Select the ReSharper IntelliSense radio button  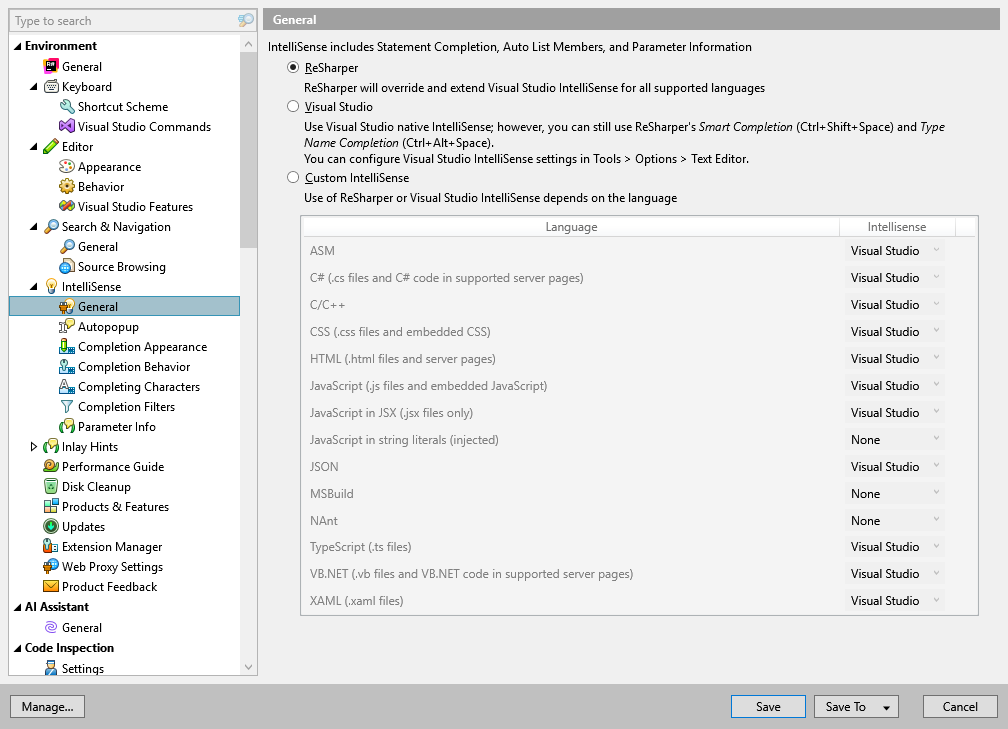coord(292,68)
